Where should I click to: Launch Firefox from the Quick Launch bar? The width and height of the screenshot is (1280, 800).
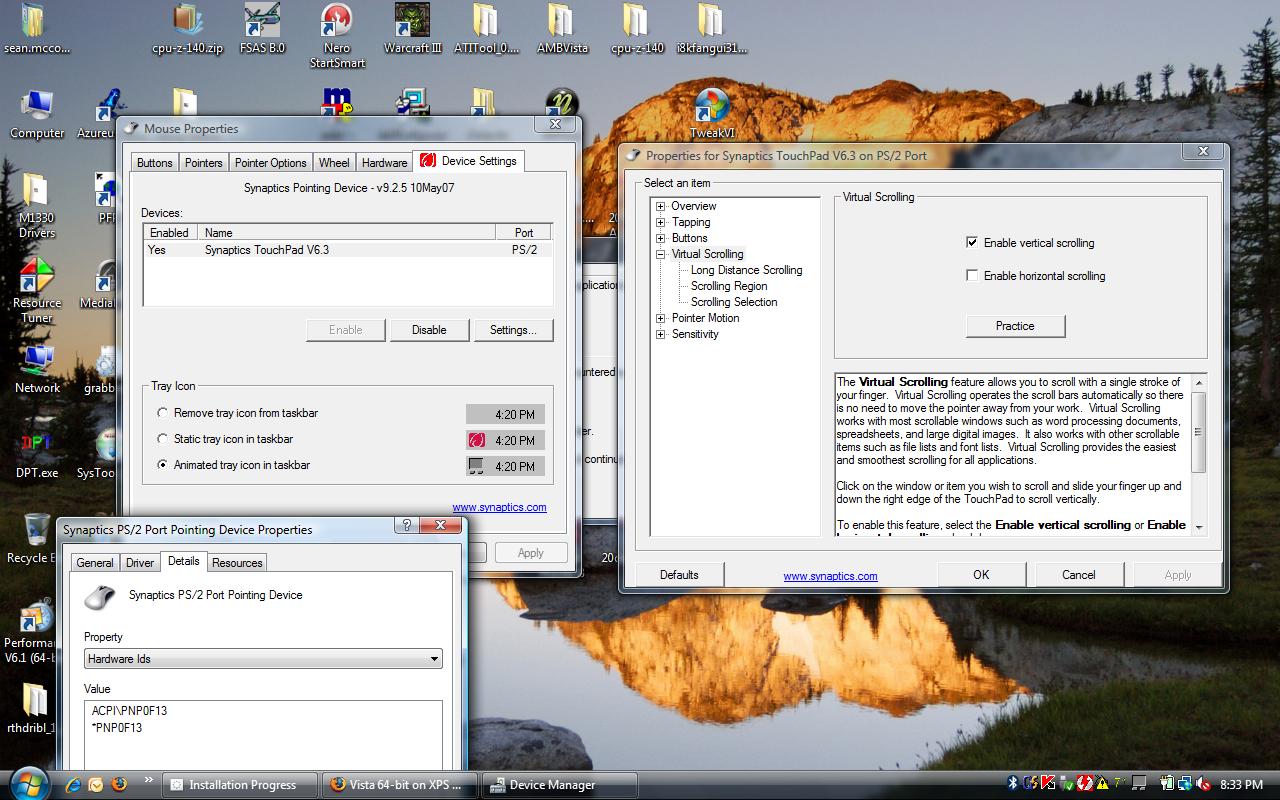pyautogui.click(x=119, y=784)
